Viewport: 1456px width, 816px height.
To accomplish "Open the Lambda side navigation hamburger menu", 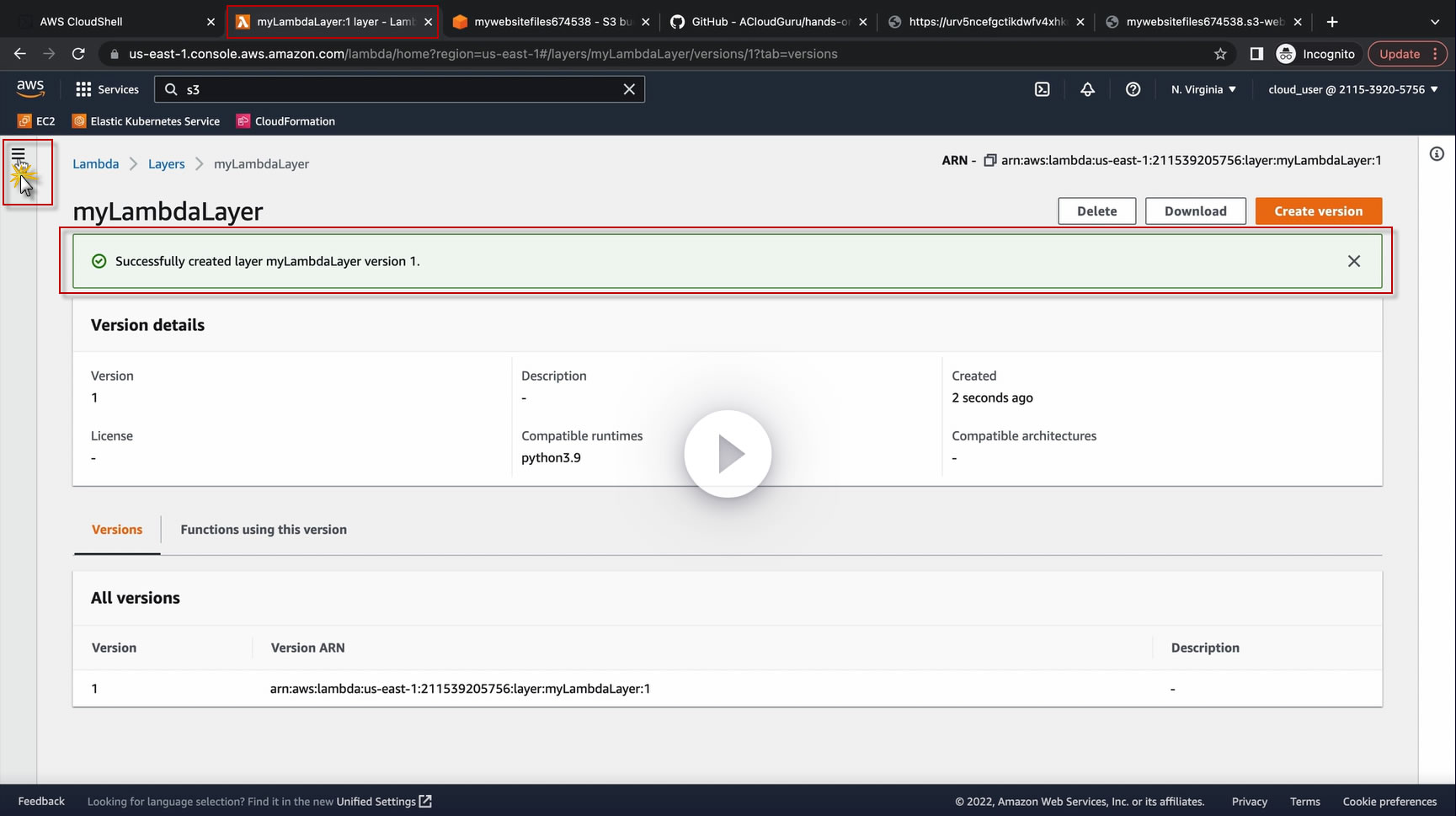I will click(x=18, y=154).
